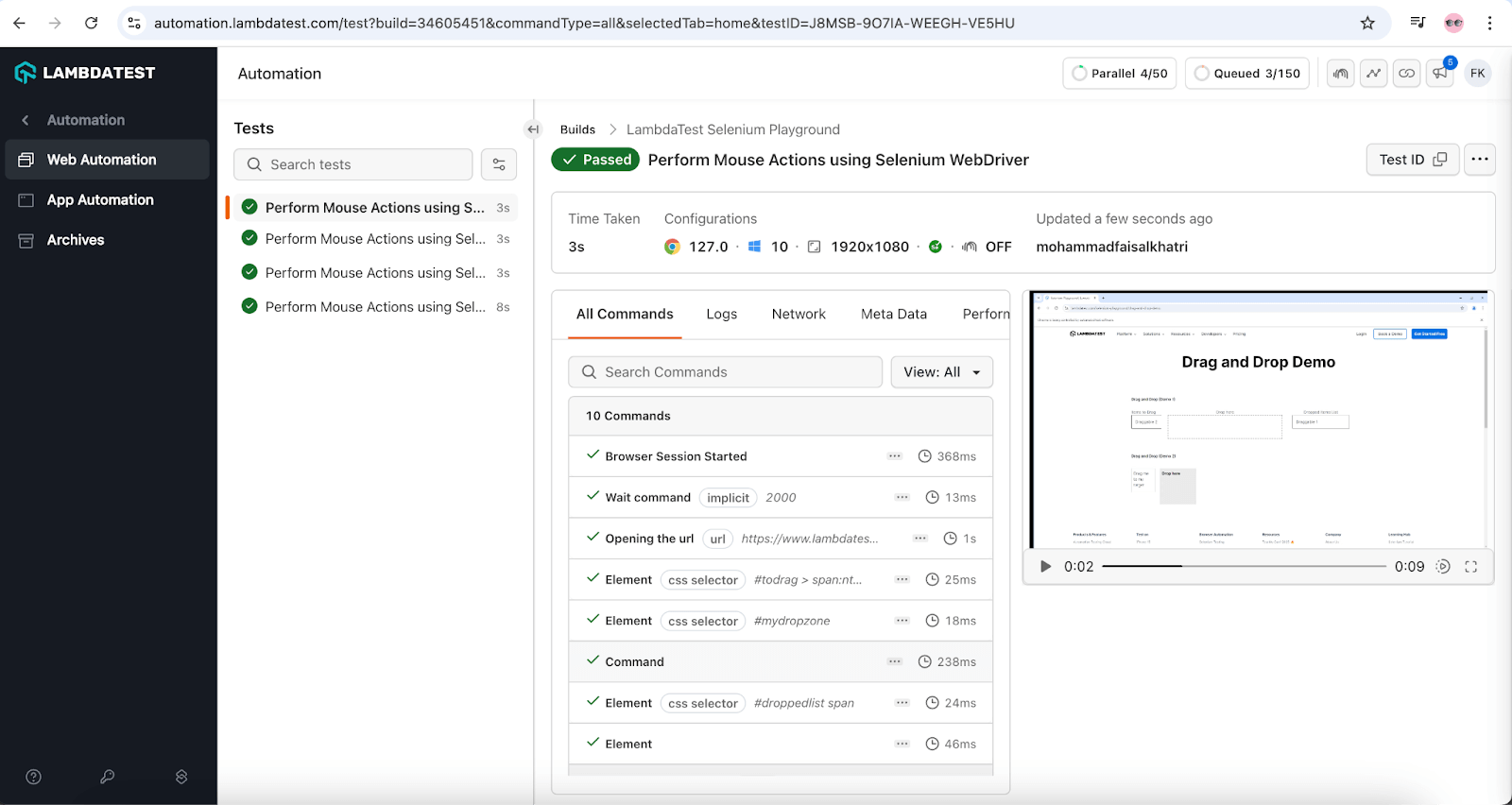This screenshot has width=1512, height=805.
Task: Click the Passed status badge
Action: 595,160
